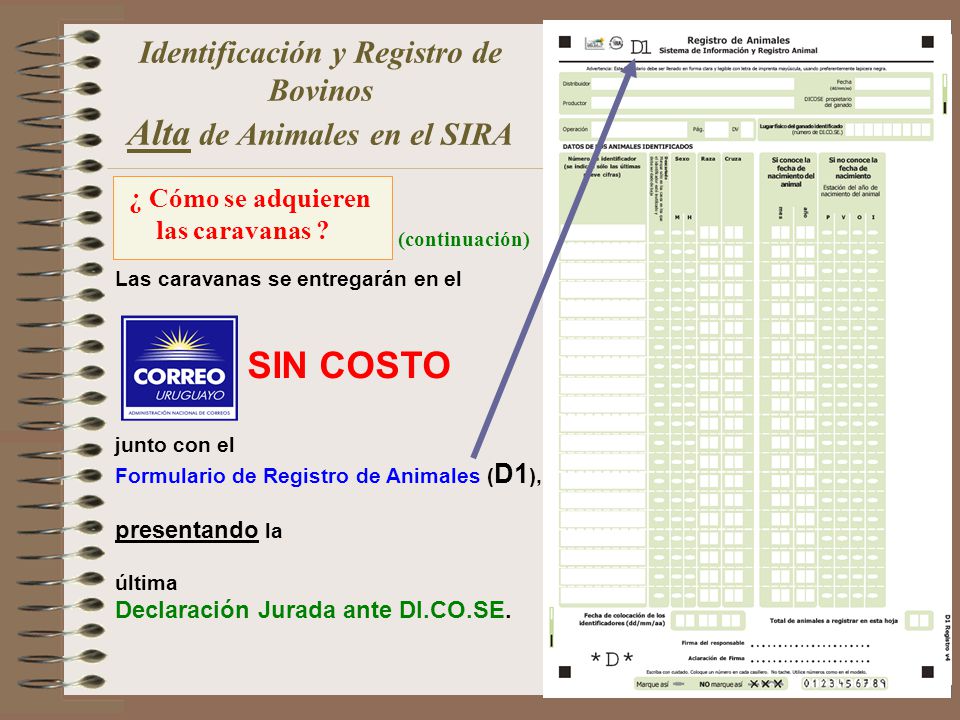Viewport: 960px width, 720px height.
Task: Click the 'Lugar físico del ganado identificado' boxes
Action: point(888,130)
